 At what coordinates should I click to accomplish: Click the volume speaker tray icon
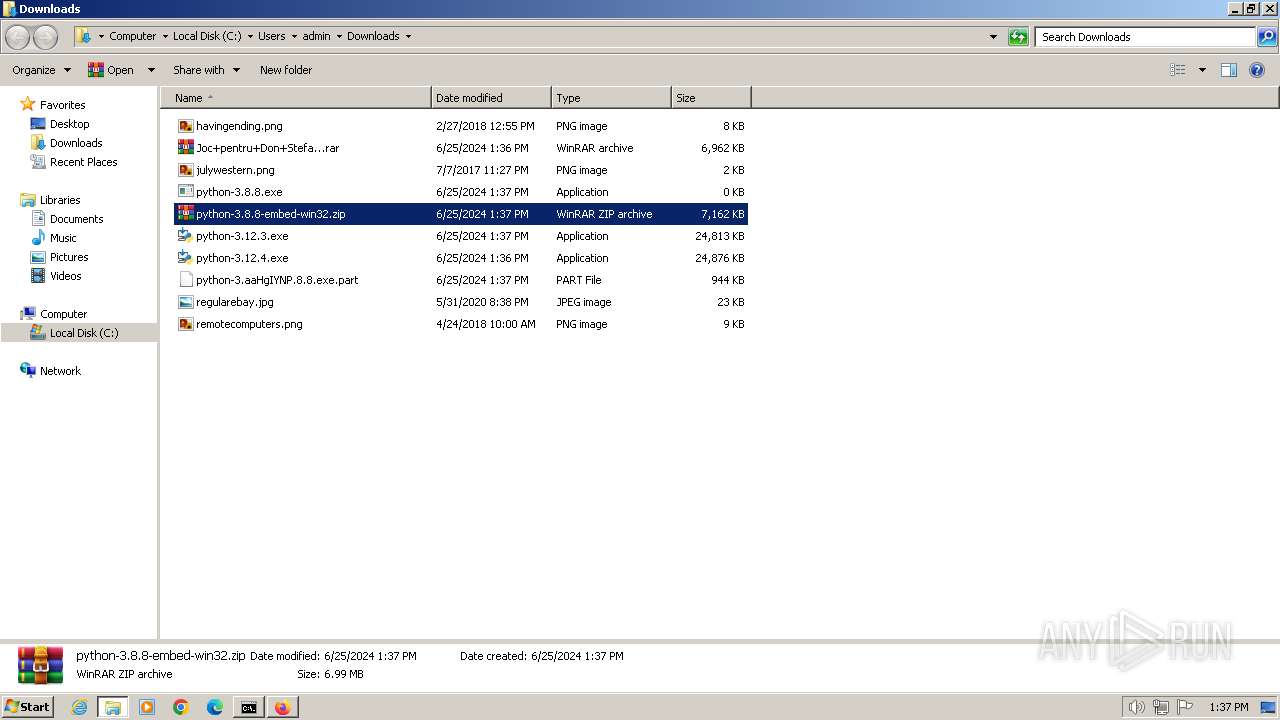pos(1136,707)
